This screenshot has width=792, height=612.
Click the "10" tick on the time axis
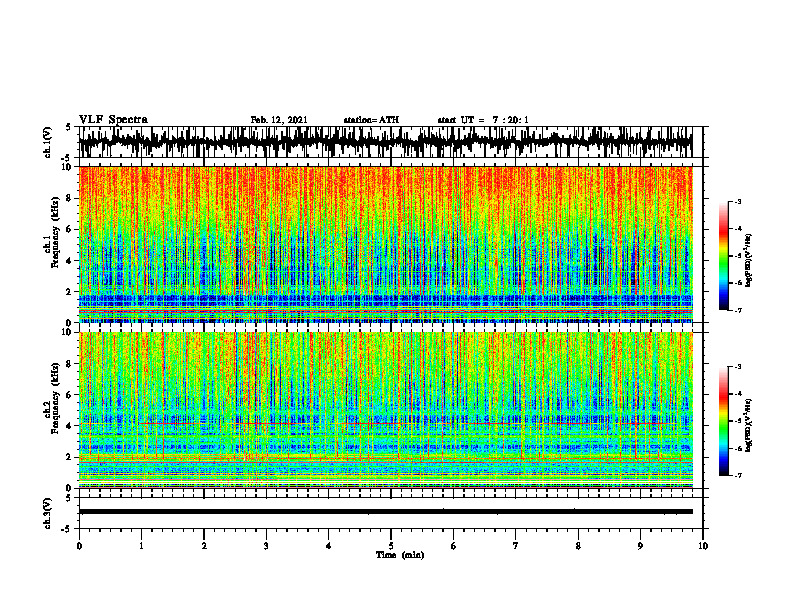click(x=703, y=546)
